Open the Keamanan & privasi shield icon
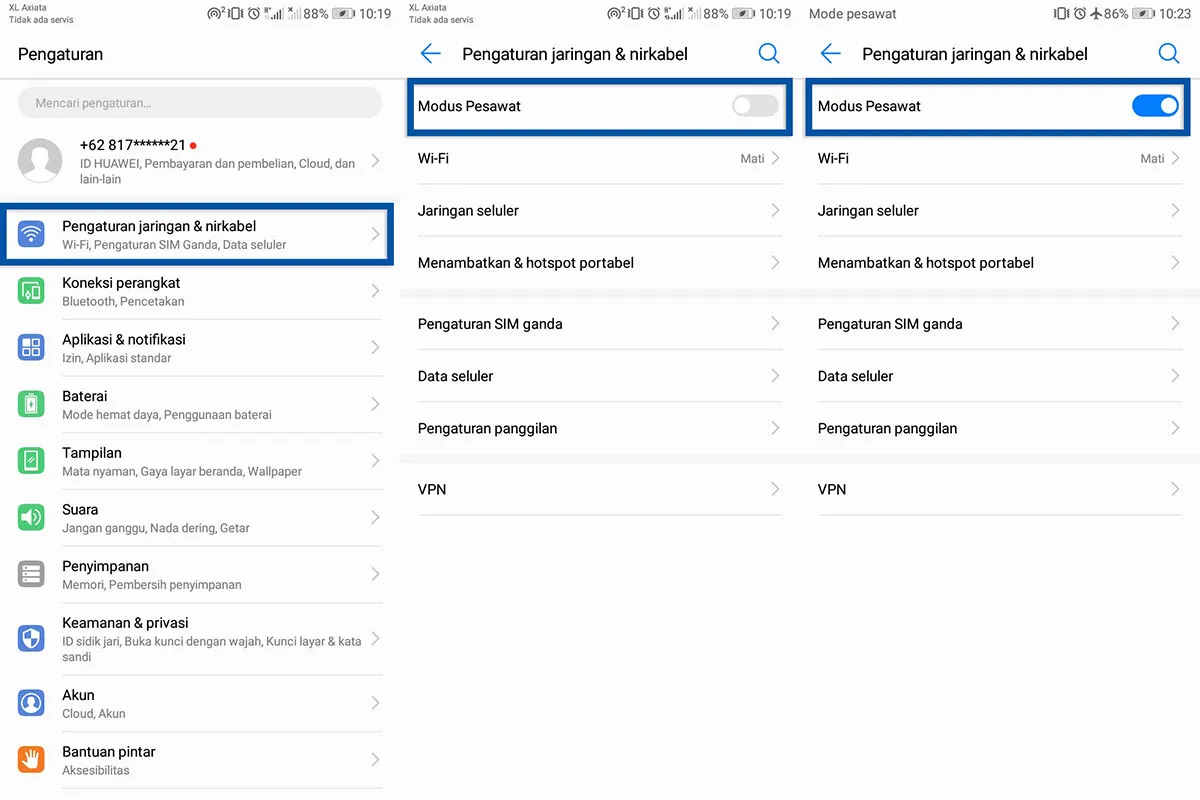This screenshot has width=1200, height=800. (x=31, y=637)
